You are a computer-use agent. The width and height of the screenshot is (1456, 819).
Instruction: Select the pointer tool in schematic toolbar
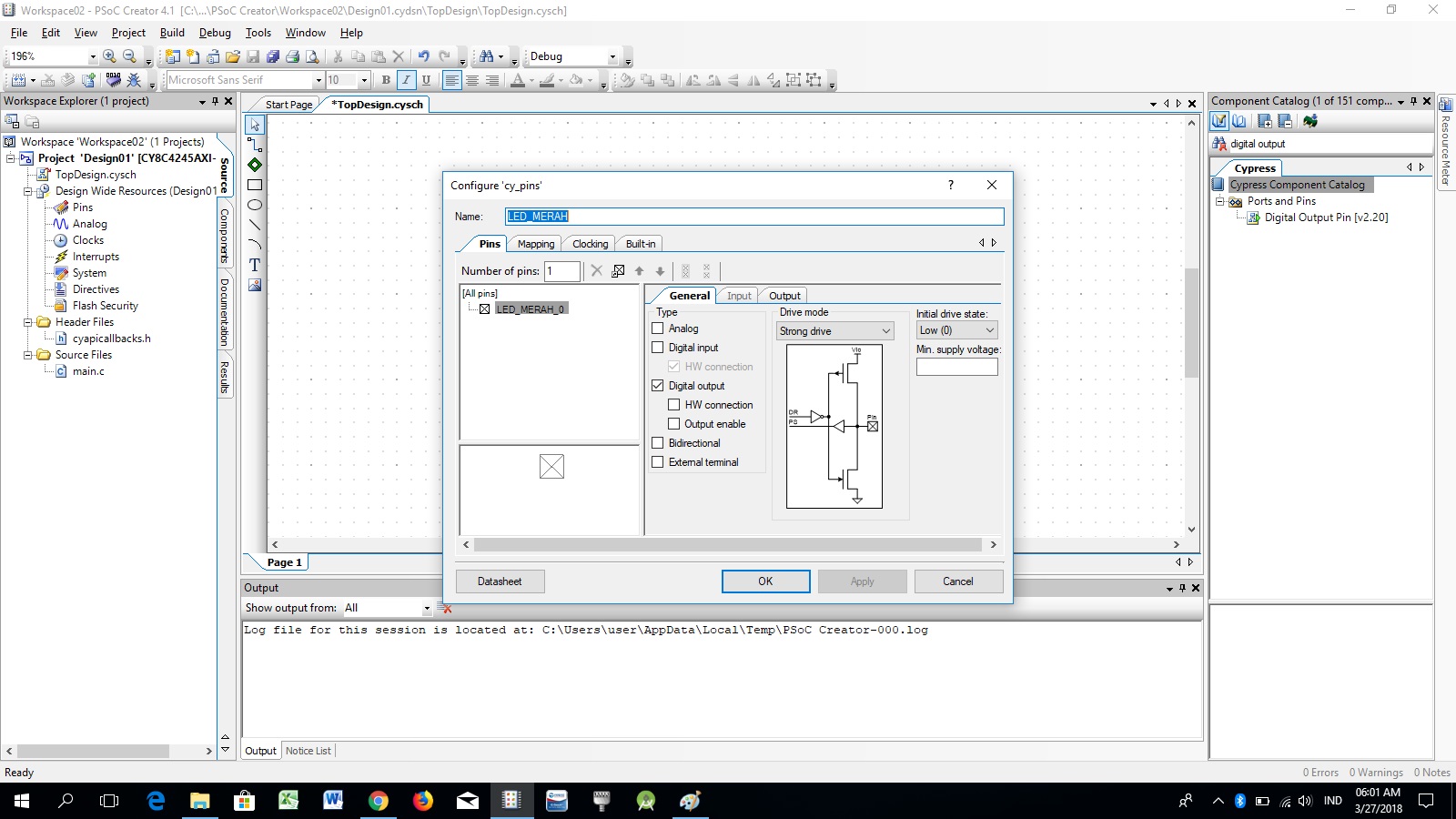[x=255, y=125]
